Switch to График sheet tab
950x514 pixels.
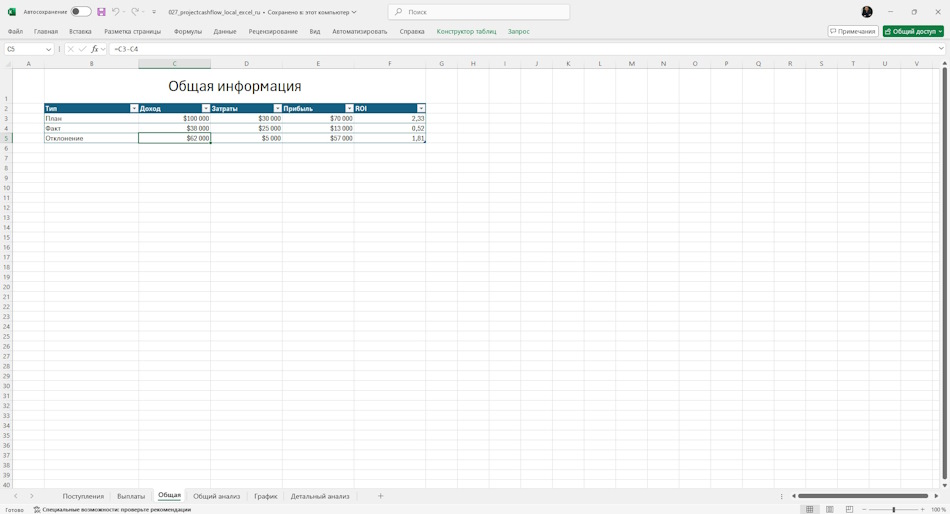[x=265, y=496]
